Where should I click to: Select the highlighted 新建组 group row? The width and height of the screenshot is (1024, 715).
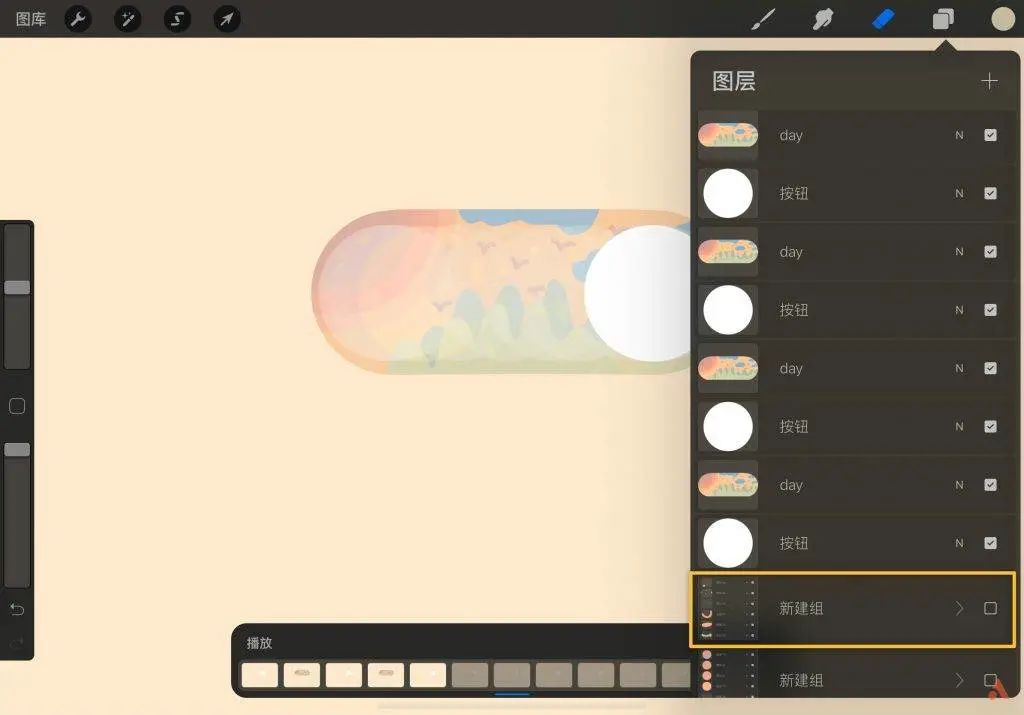coord(852,609)
